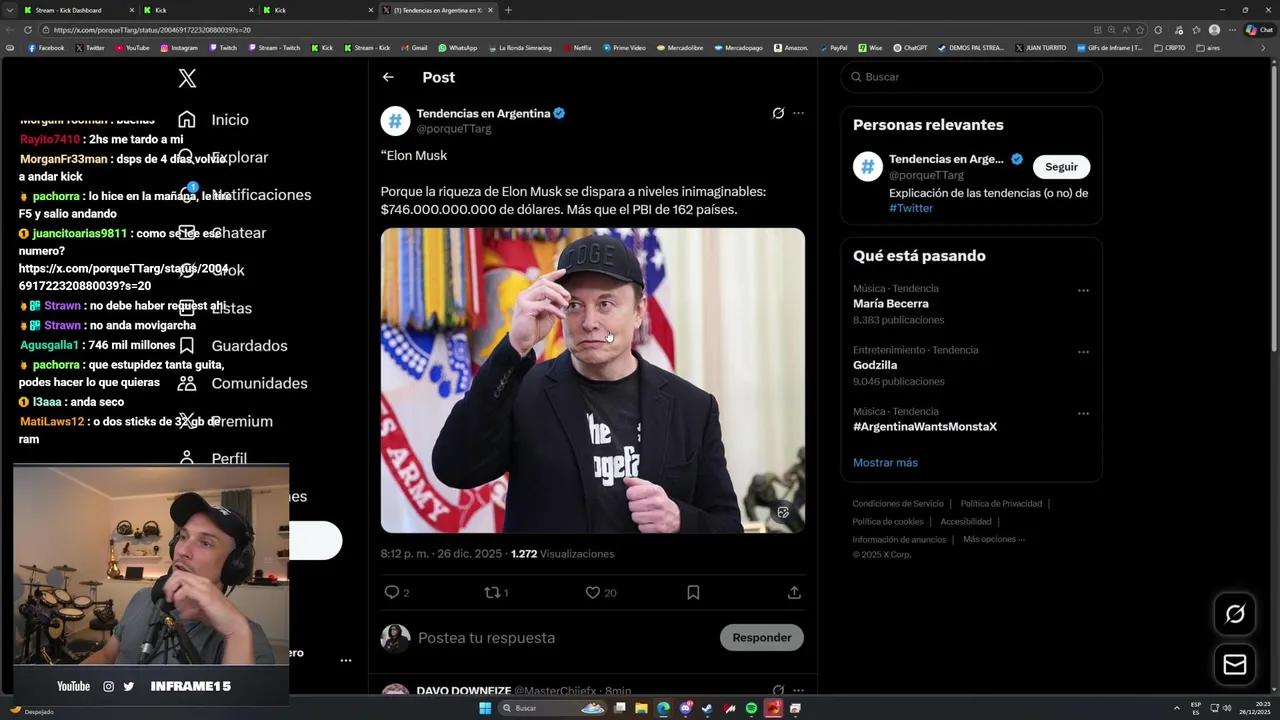Open Guardados in the X sidebar
The height and width of the screenshot is (720, 1280).
pos(232,346)
